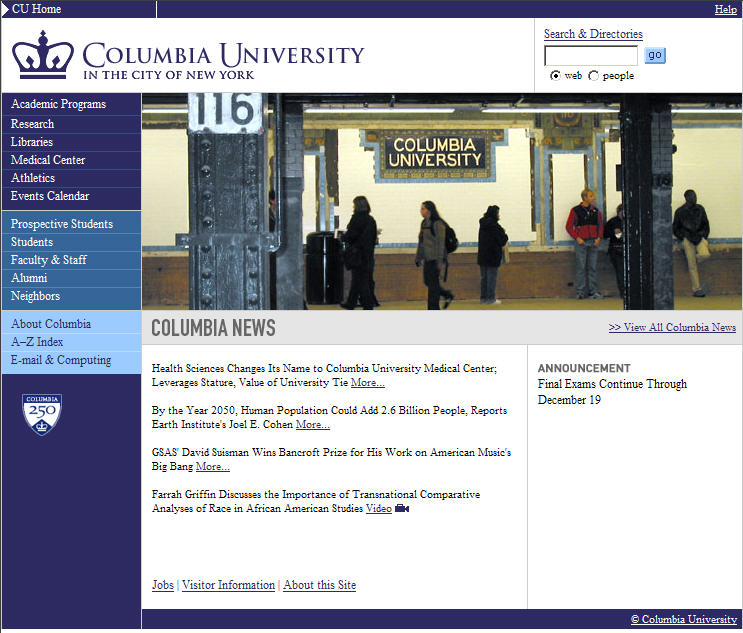Click the CU Home arrow icon

coord(6,9)
